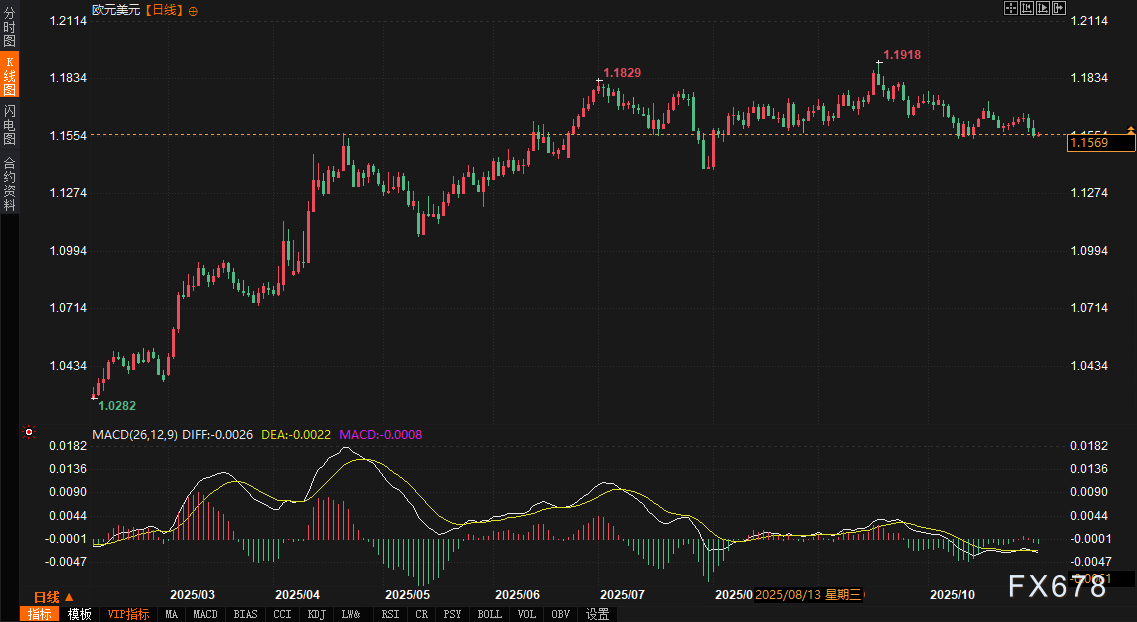Click the 2025/08/13 date marker on timeline

pos(809,594)
